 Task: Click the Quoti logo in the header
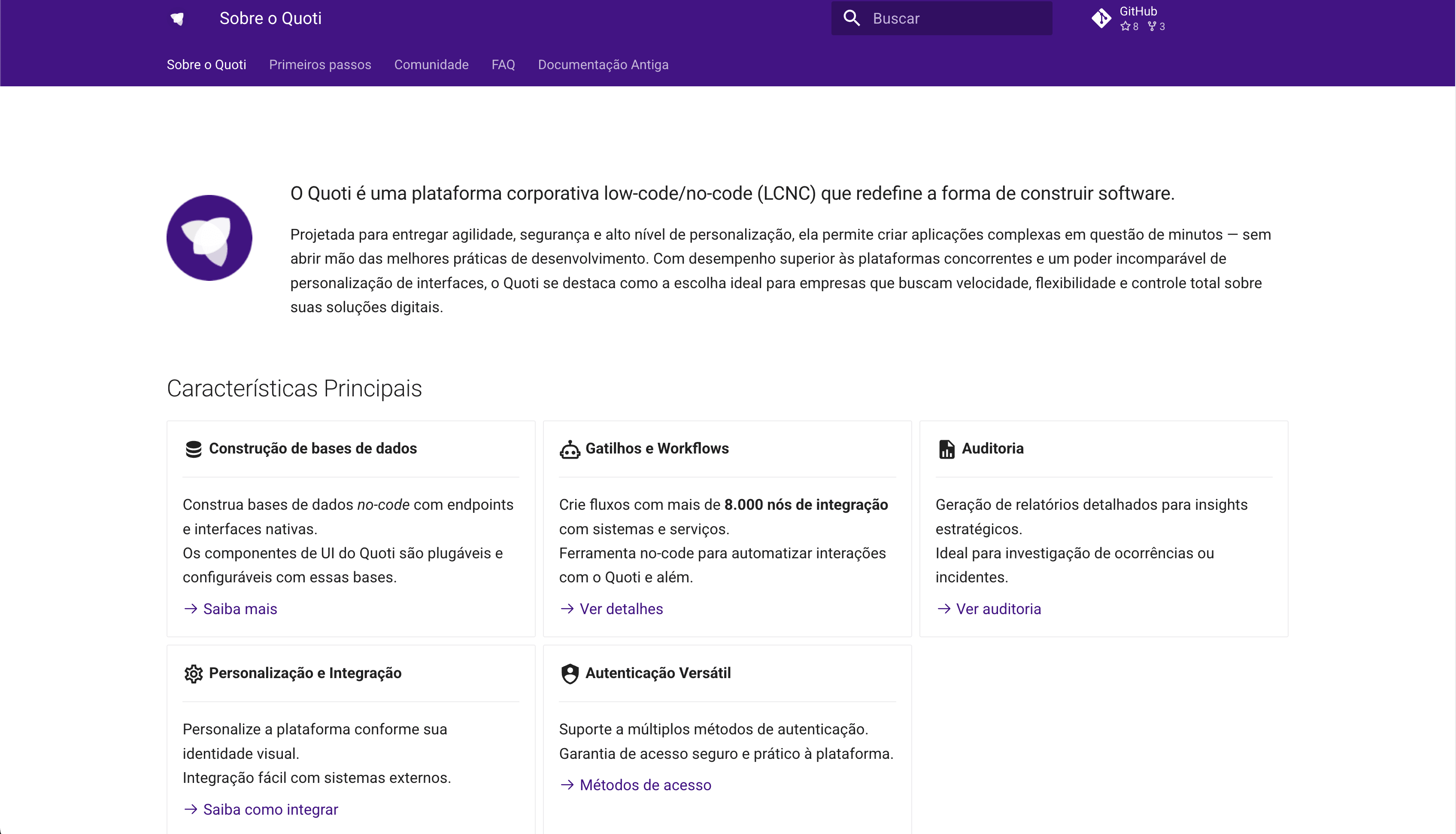177,18
